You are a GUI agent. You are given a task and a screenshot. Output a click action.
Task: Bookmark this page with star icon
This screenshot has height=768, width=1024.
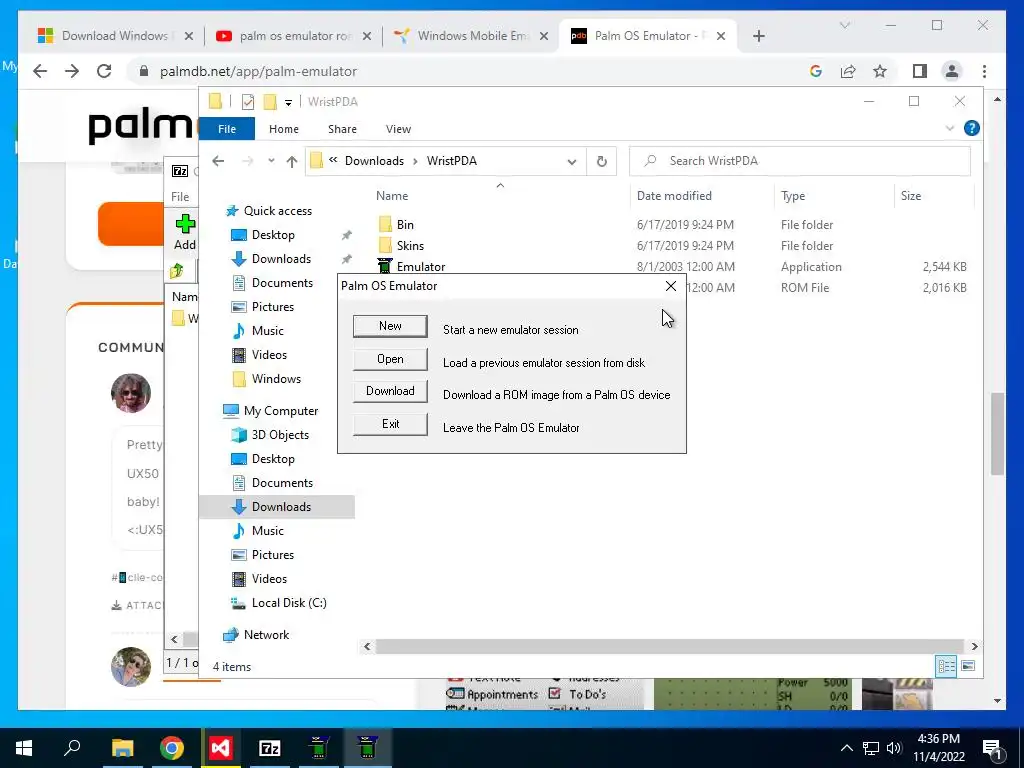[x=880, y=71]
